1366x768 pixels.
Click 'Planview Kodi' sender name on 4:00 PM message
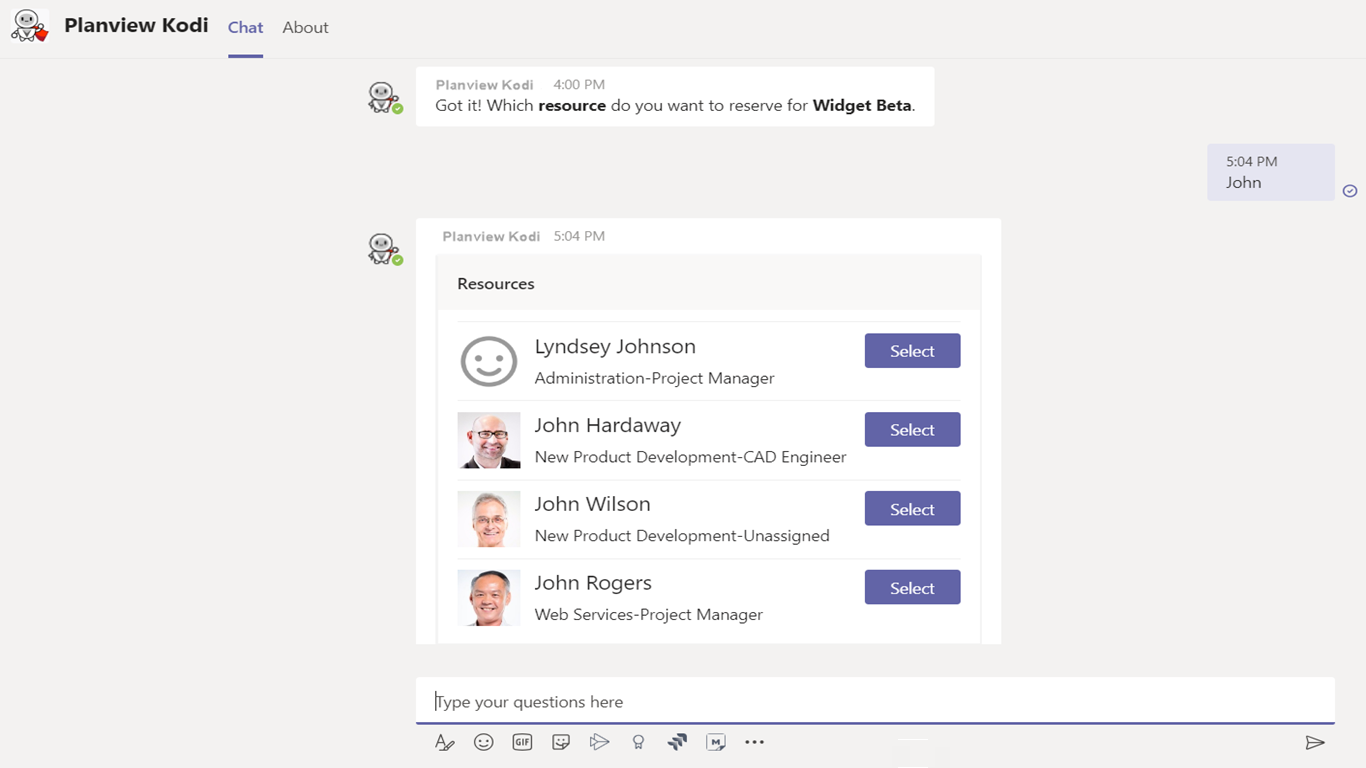click(x=485, y=85)
